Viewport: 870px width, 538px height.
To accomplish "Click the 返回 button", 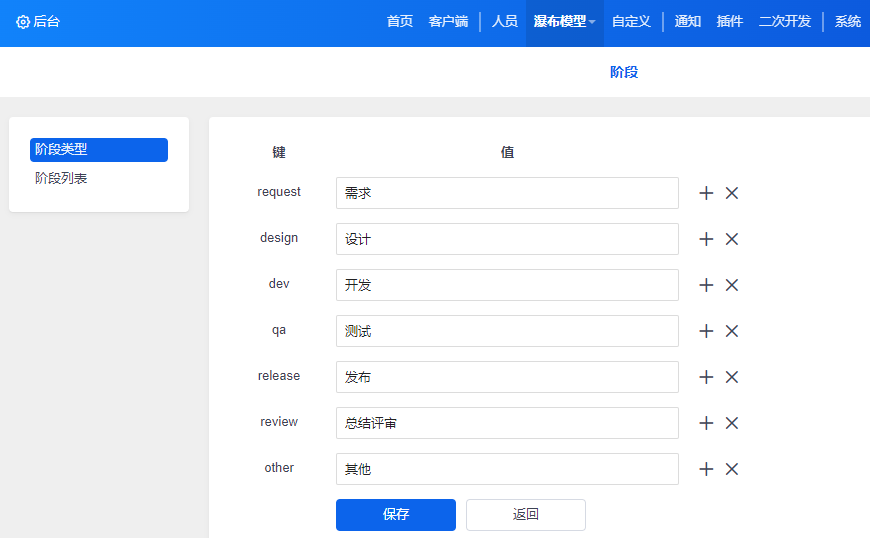I will (x=525, y=514).
